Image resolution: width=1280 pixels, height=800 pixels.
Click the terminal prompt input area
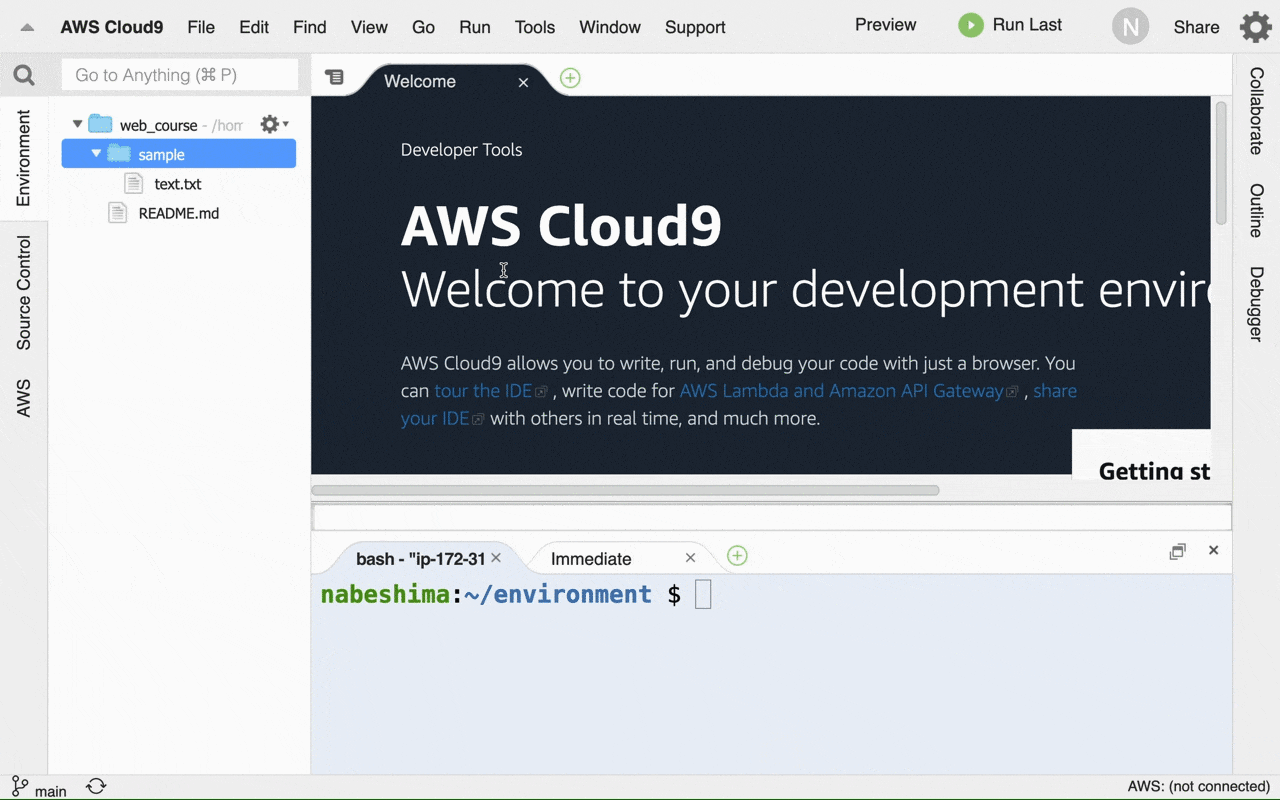point(703,594)
